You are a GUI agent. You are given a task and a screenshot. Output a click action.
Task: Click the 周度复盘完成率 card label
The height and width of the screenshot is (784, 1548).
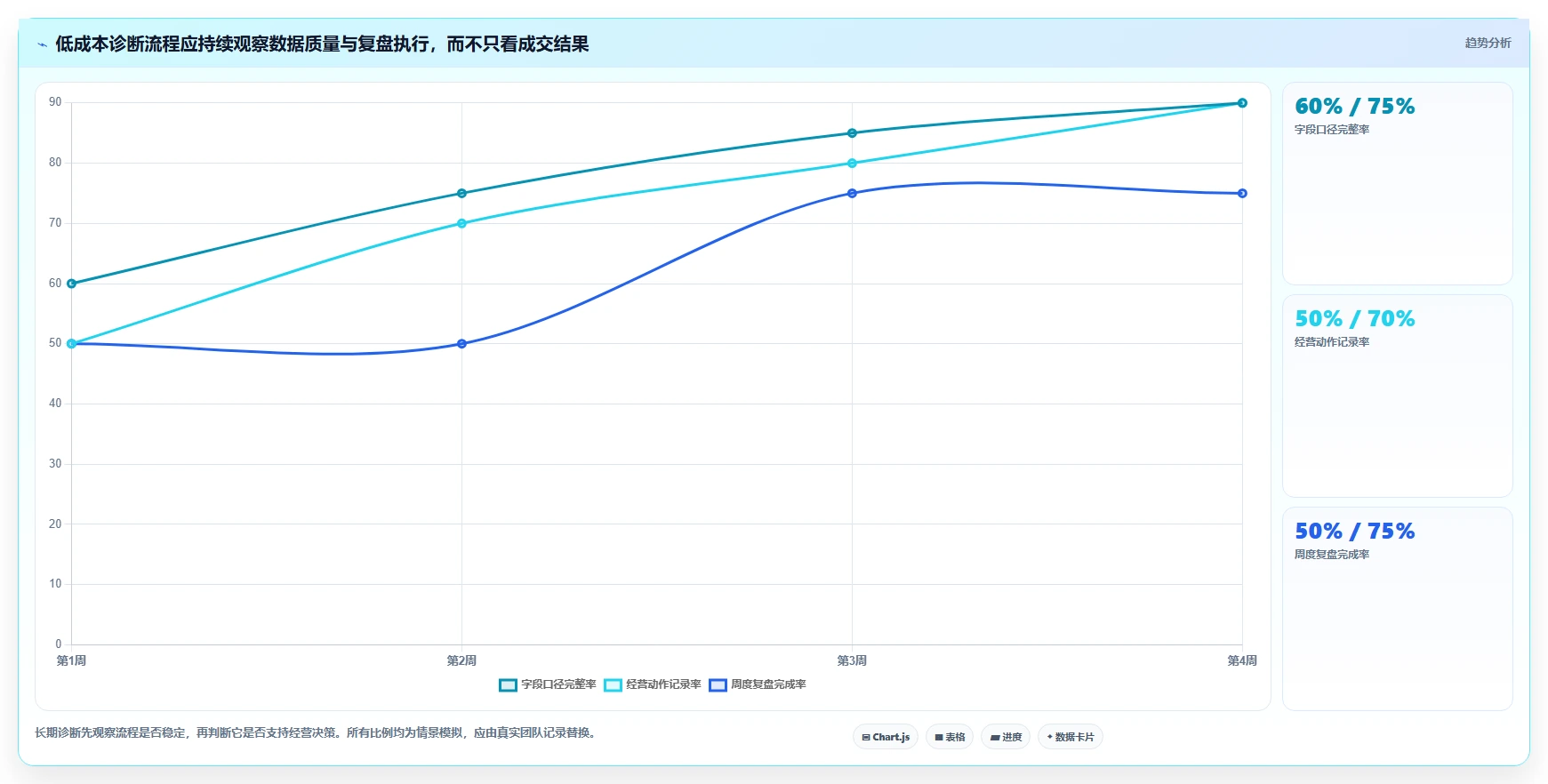(x=1332, y=555)
